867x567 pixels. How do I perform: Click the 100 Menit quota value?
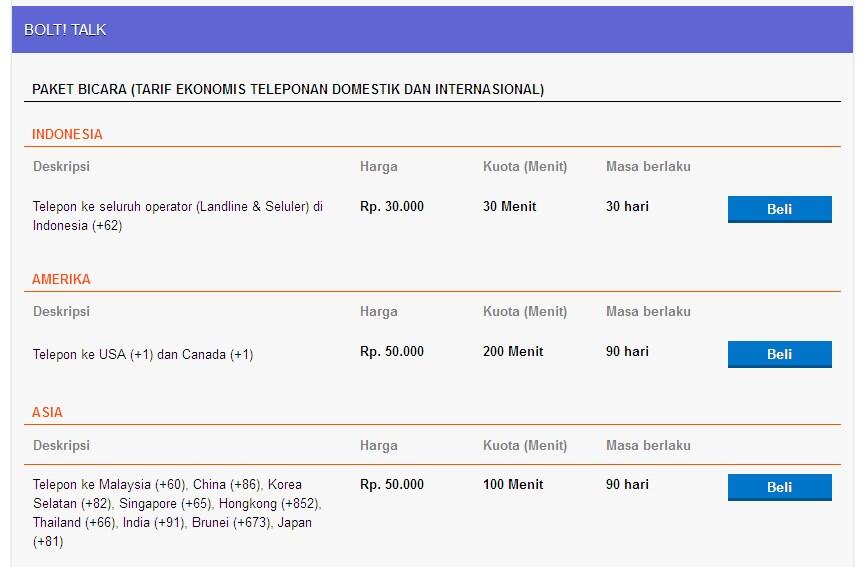tap(513, 484)
